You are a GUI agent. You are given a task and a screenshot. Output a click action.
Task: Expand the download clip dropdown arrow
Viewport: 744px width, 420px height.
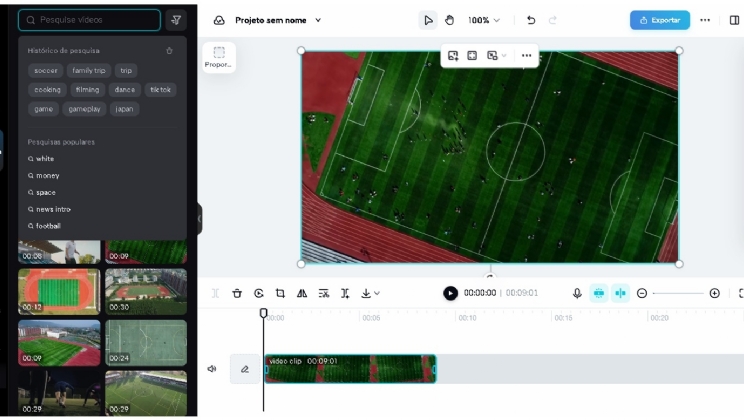[x=377, y=293]
